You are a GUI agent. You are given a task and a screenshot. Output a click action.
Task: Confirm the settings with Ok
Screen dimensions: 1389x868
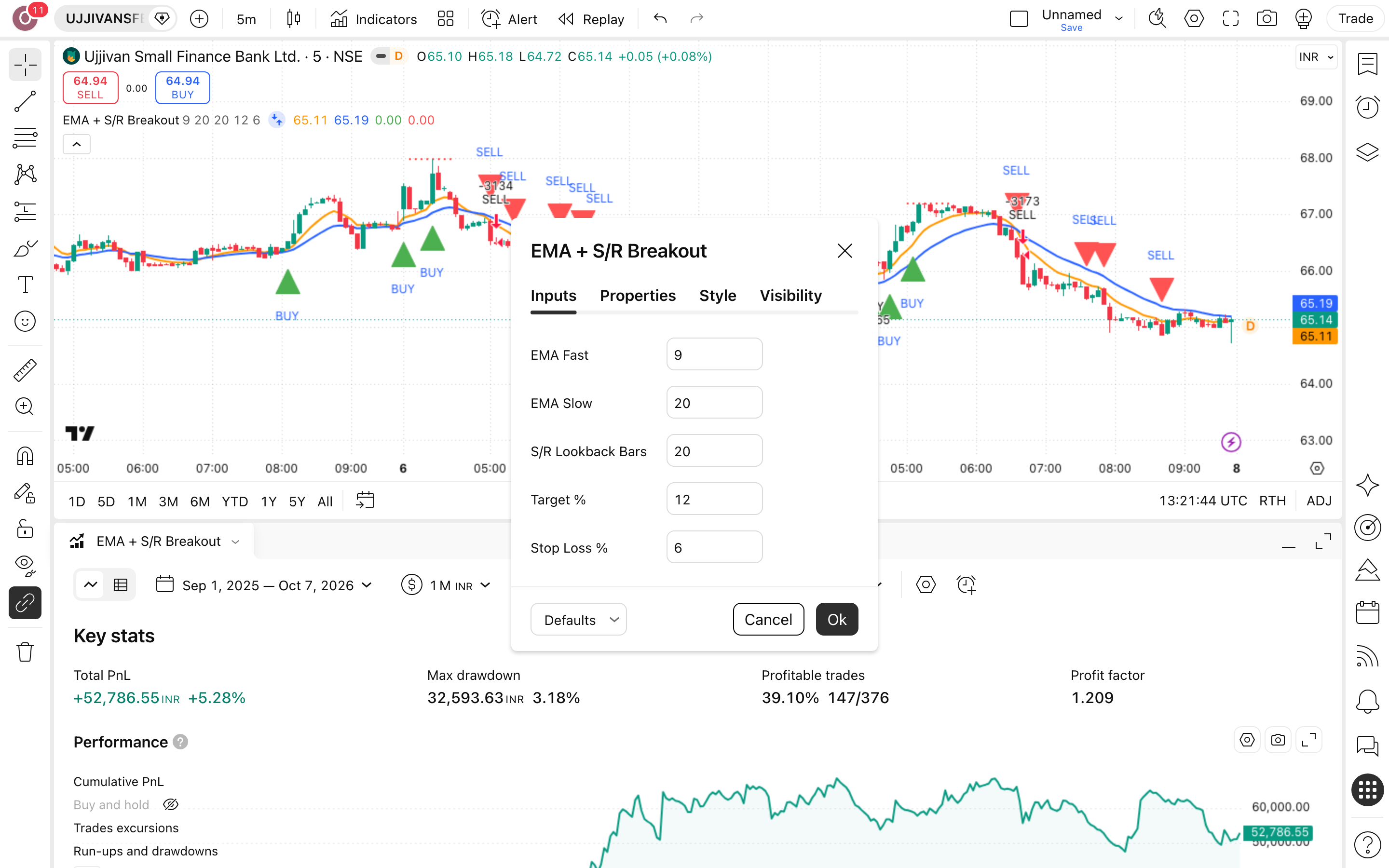837,620
